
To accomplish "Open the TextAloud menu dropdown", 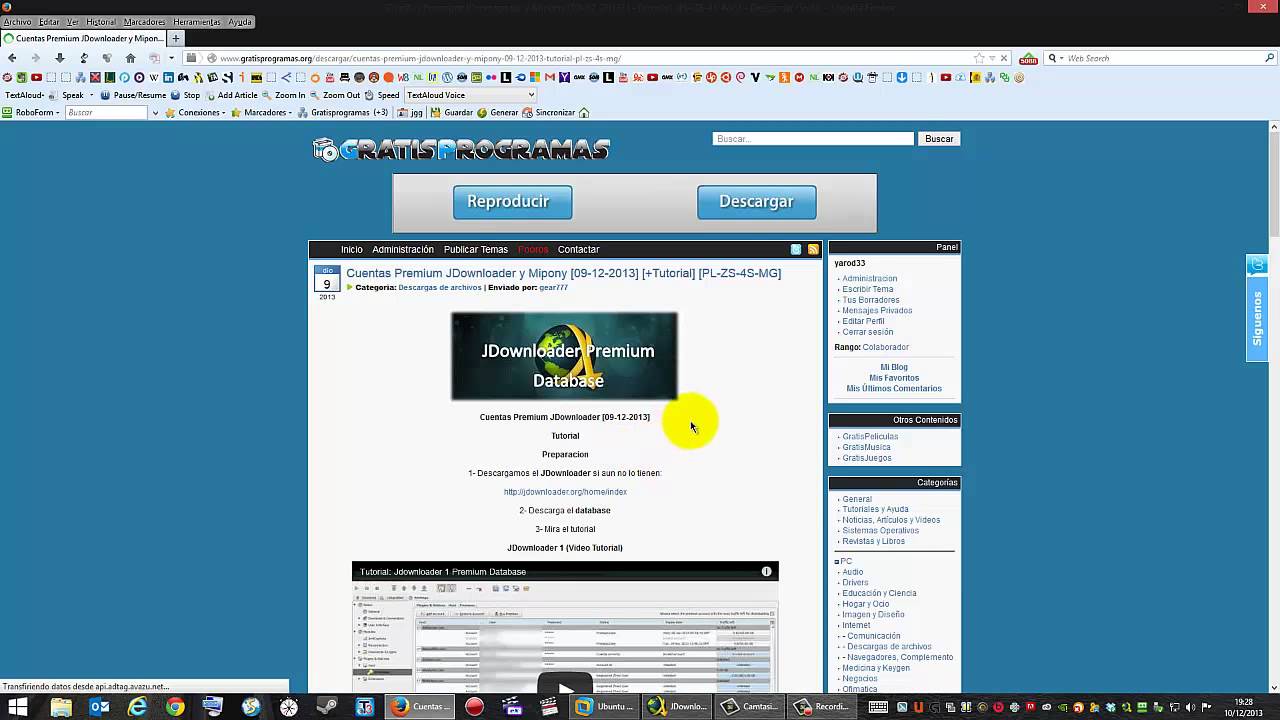I will [27, 95].
